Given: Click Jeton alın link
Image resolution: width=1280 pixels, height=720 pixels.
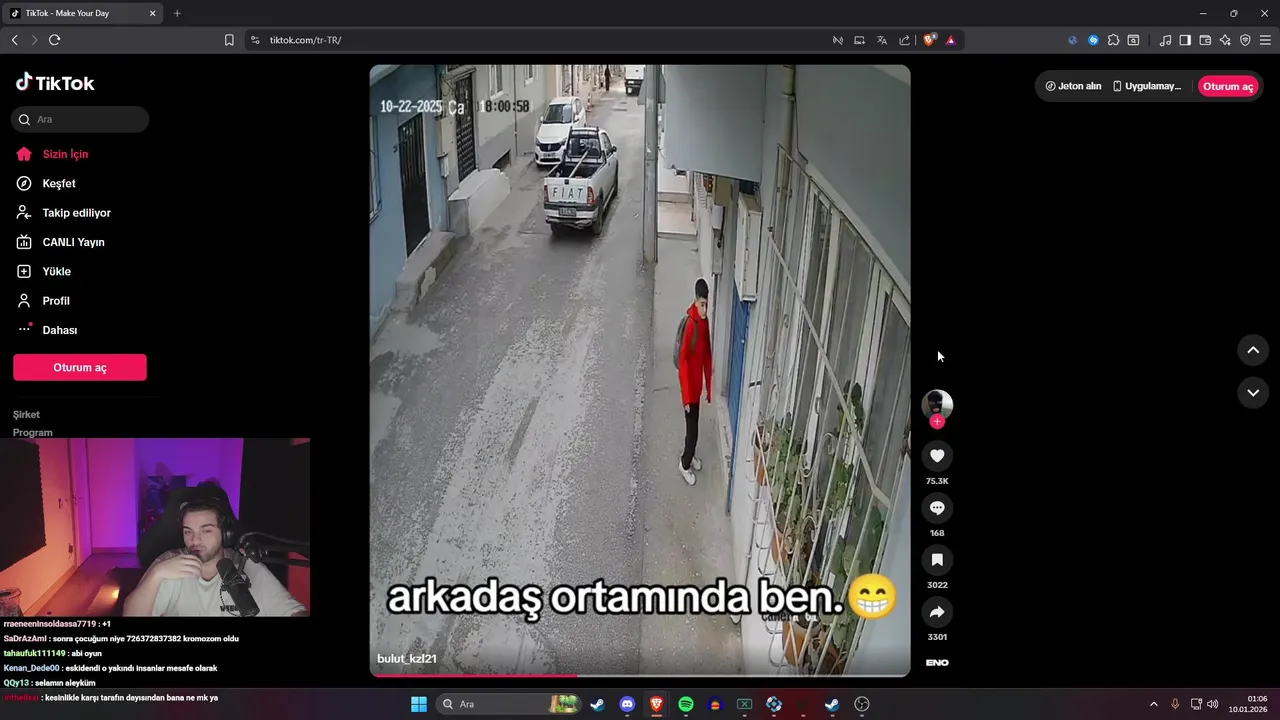Looking at the screenshot, I should pyautogui.click(x=1073, y=86).
